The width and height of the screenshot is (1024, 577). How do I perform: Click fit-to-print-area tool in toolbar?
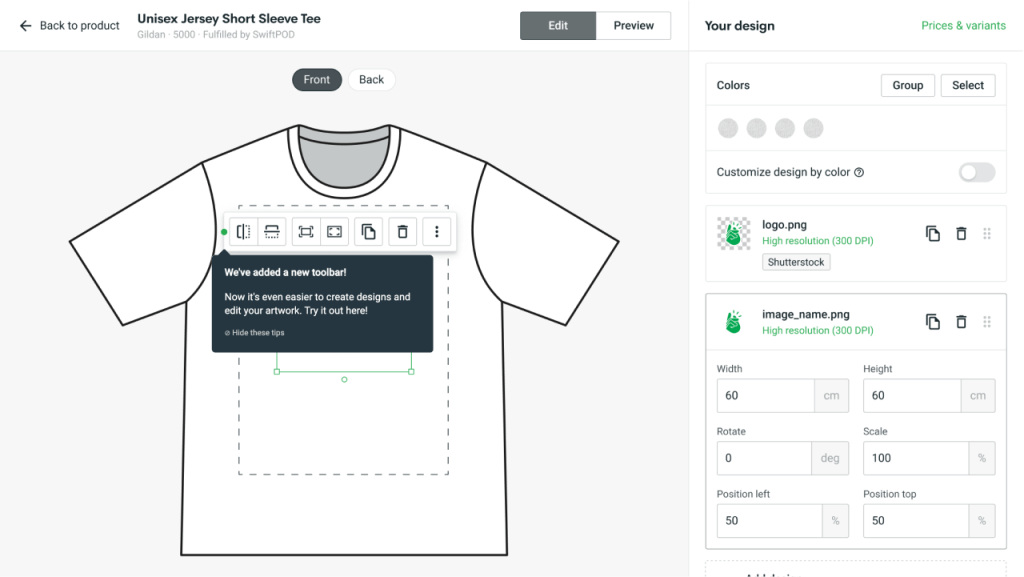pyautogui.click(x=306, y=232)
